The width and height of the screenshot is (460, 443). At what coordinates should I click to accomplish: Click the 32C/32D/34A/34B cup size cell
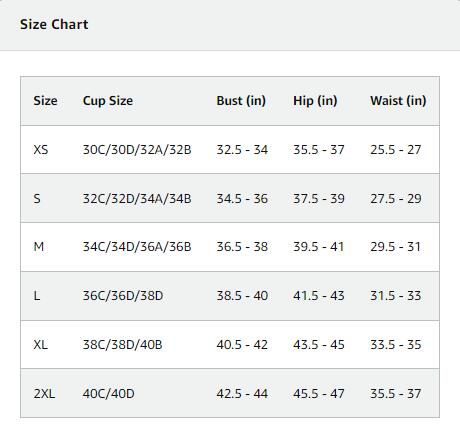point(137,199)
